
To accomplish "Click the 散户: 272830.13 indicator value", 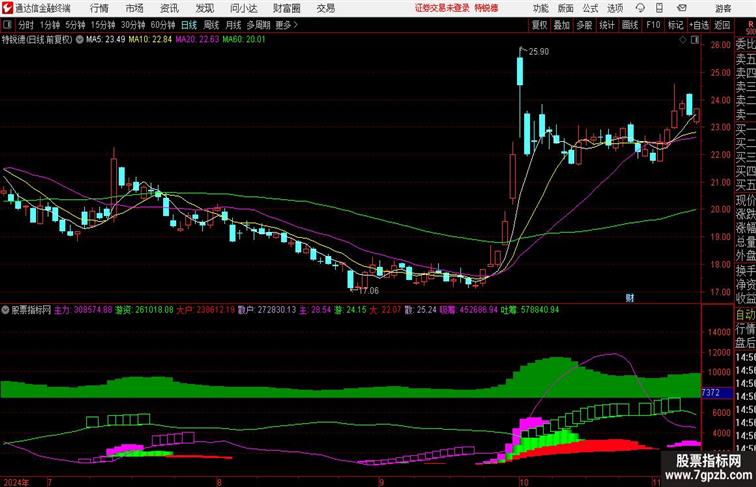I will 267,310.
